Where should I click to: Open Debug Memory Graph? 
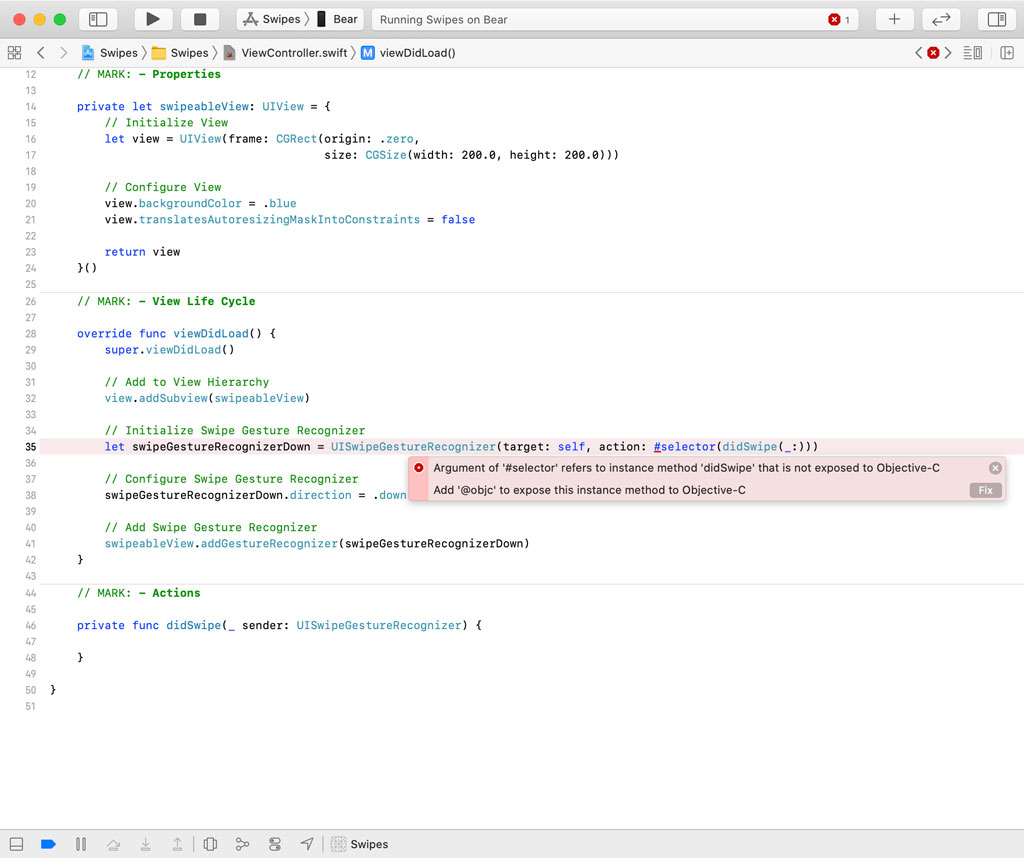click(242, 844)
